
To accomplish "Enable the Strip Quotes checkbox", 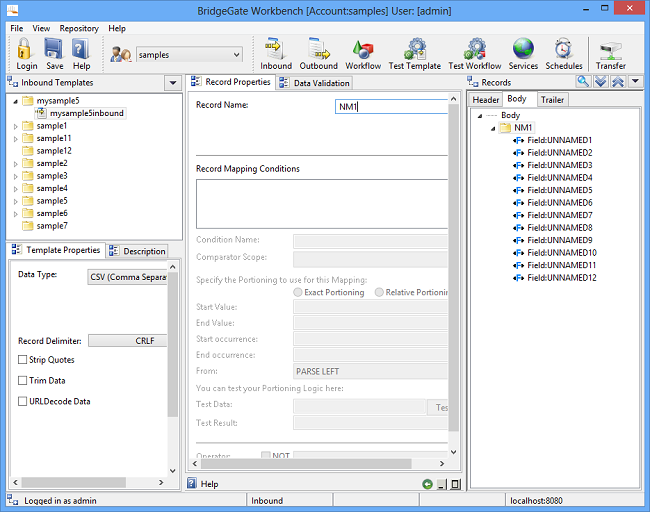I will pos(22,360).
